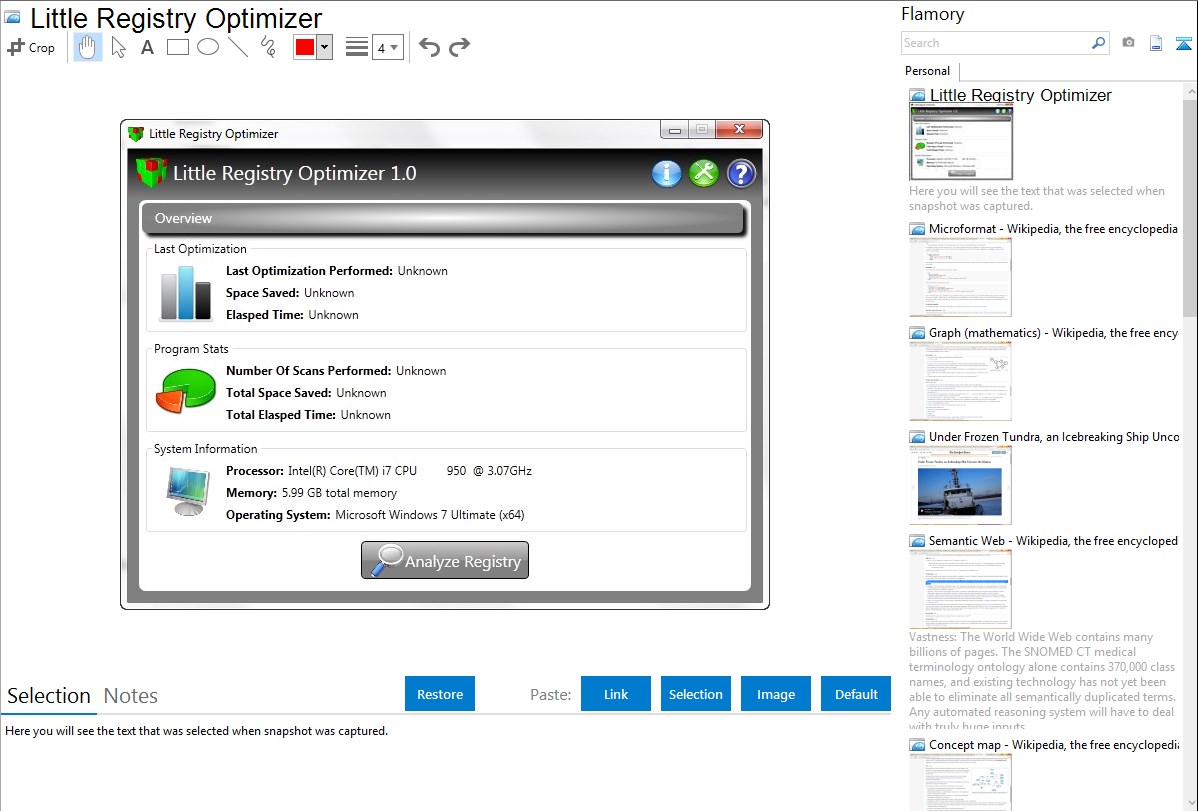Click the Graph (mathematics) snapshot thumbnail

pos(961,381)
